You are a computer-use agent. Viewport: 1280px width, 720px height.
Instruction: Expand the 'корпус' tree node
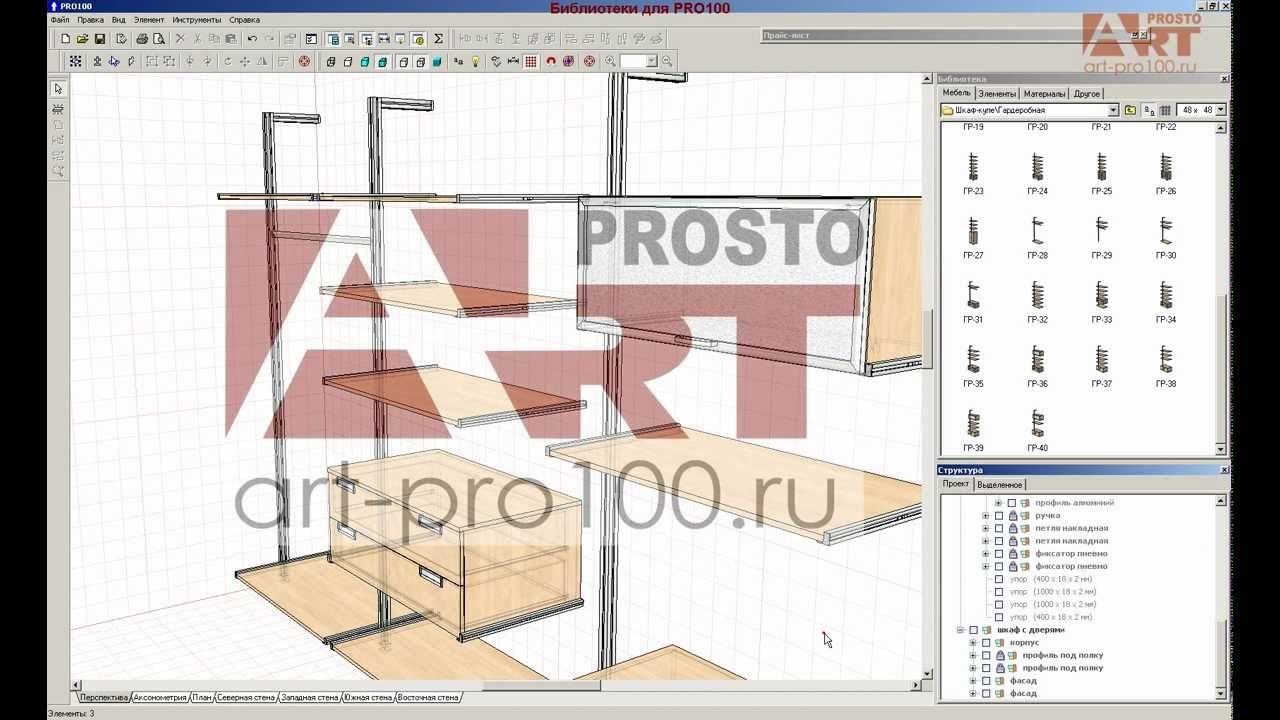(973, 643)
